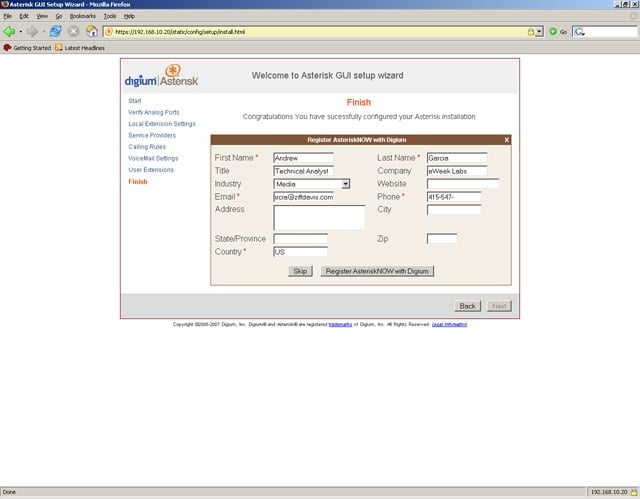Open the Industry dropdown menu

coord(346,184)
